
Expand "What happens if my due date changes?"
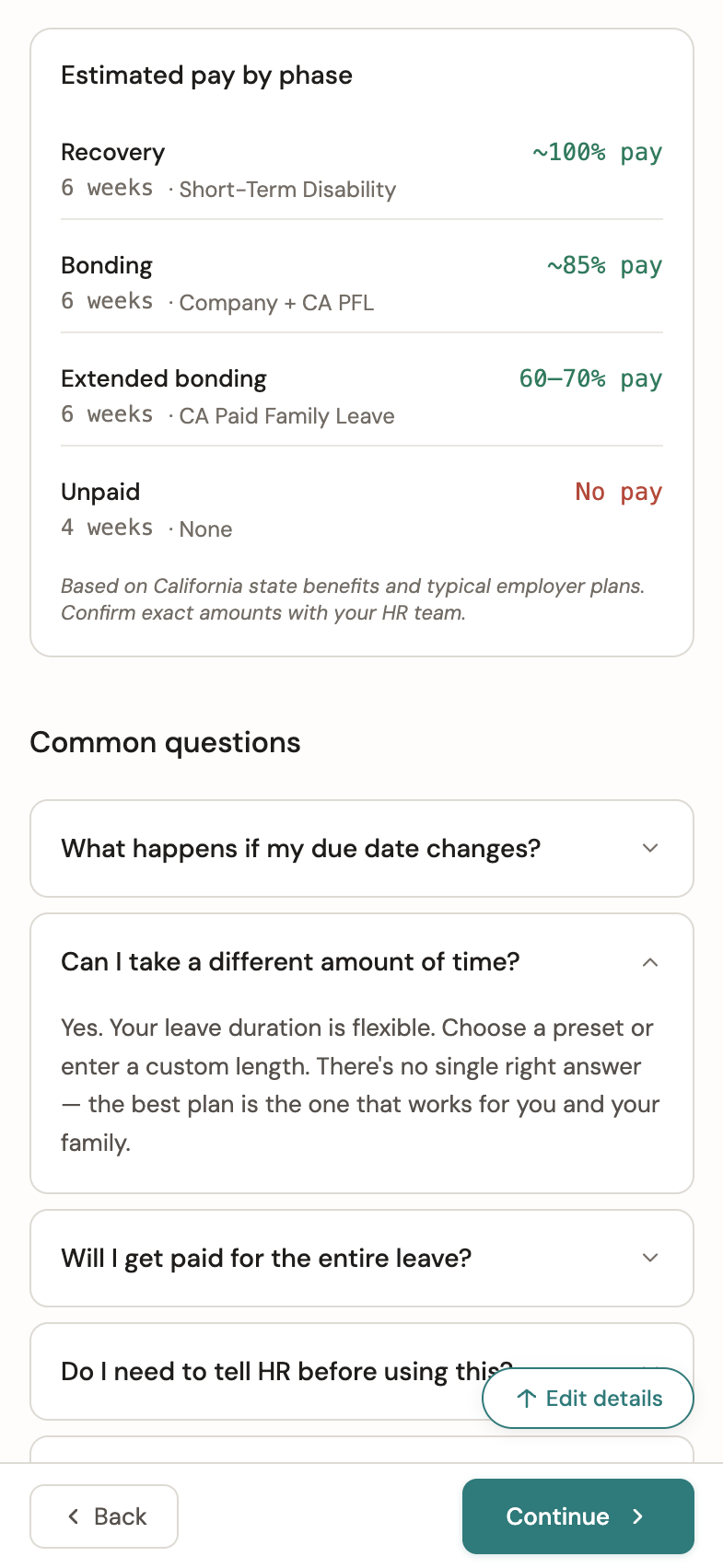tap(300, 848)
